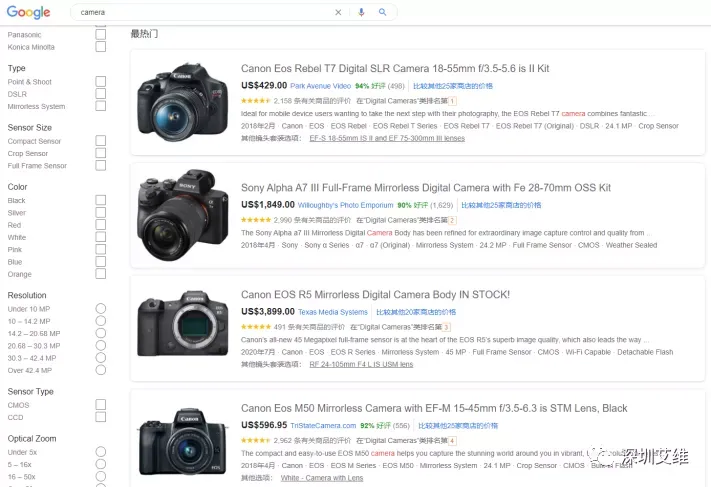Viewport: 711px width, 487px height.
Task: Check the Red color filter
Action: point(101,225)
